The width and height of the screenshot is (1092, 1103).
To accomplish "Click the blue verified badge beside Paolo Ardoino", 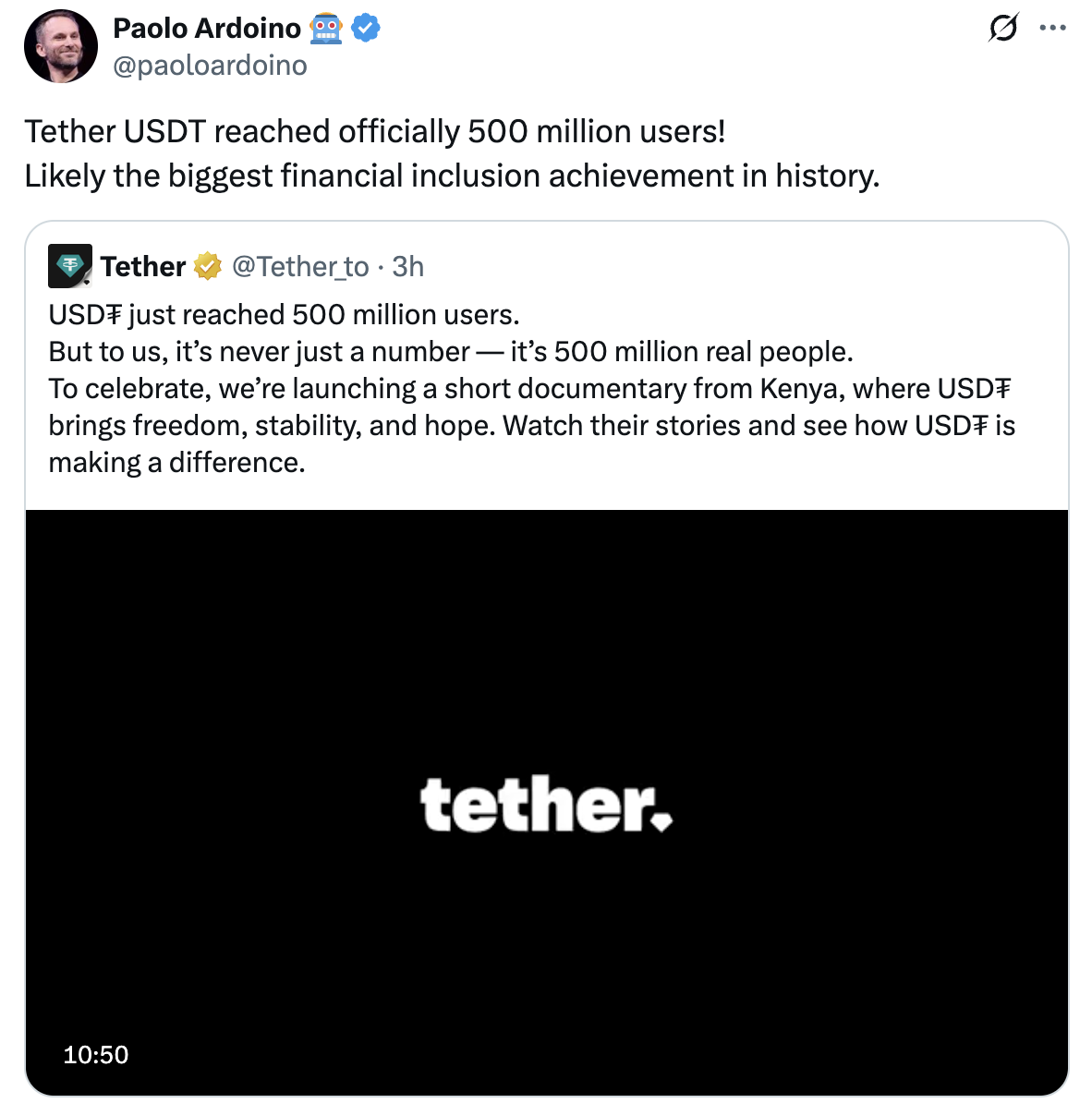I will pyautogui.click(x=367, y=29).
